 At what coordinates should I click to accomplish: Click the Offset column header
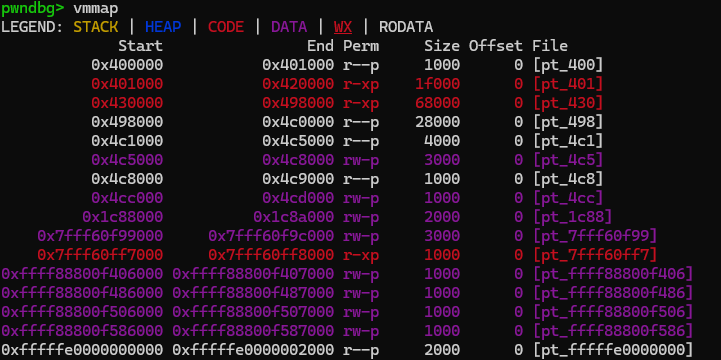click(496, 46)
